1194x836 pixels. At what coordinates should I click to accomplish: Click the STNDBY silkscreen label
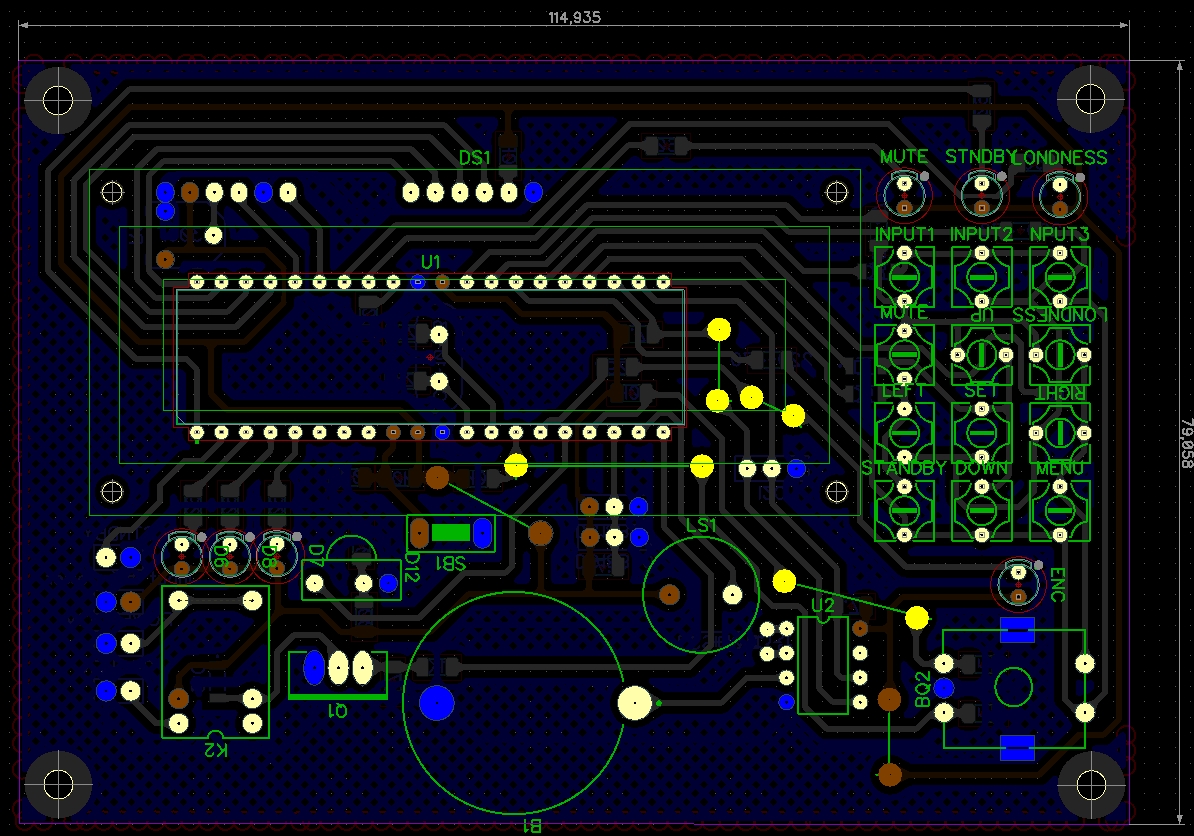pyautogui.click(x=979, y=156)
